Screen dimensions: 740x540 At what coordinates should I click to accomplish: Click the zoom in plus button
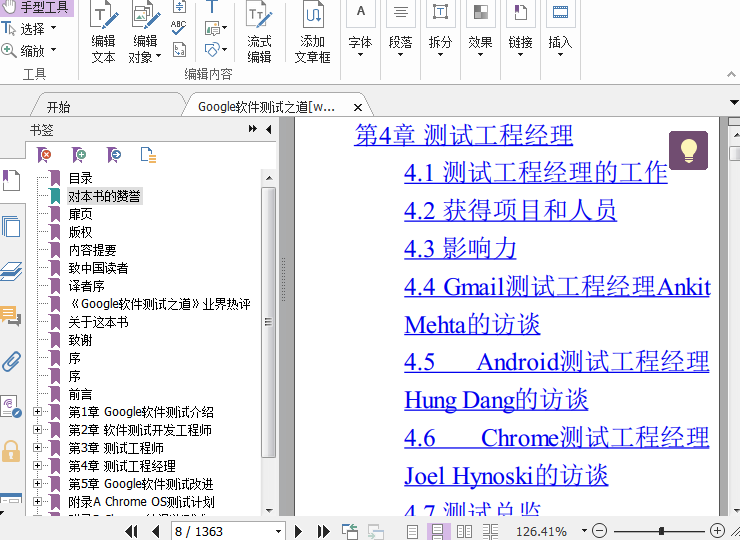(717, 531)
